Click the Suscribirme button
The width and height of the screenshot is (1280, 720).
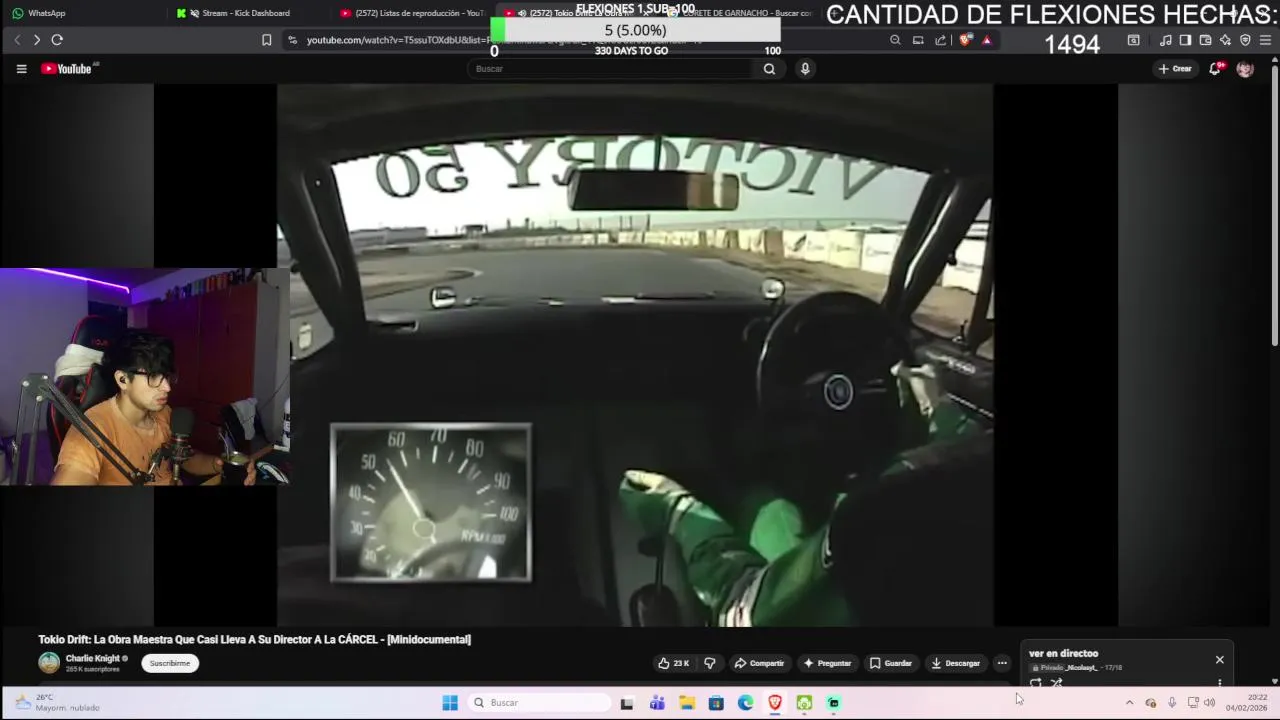point(170,663)
